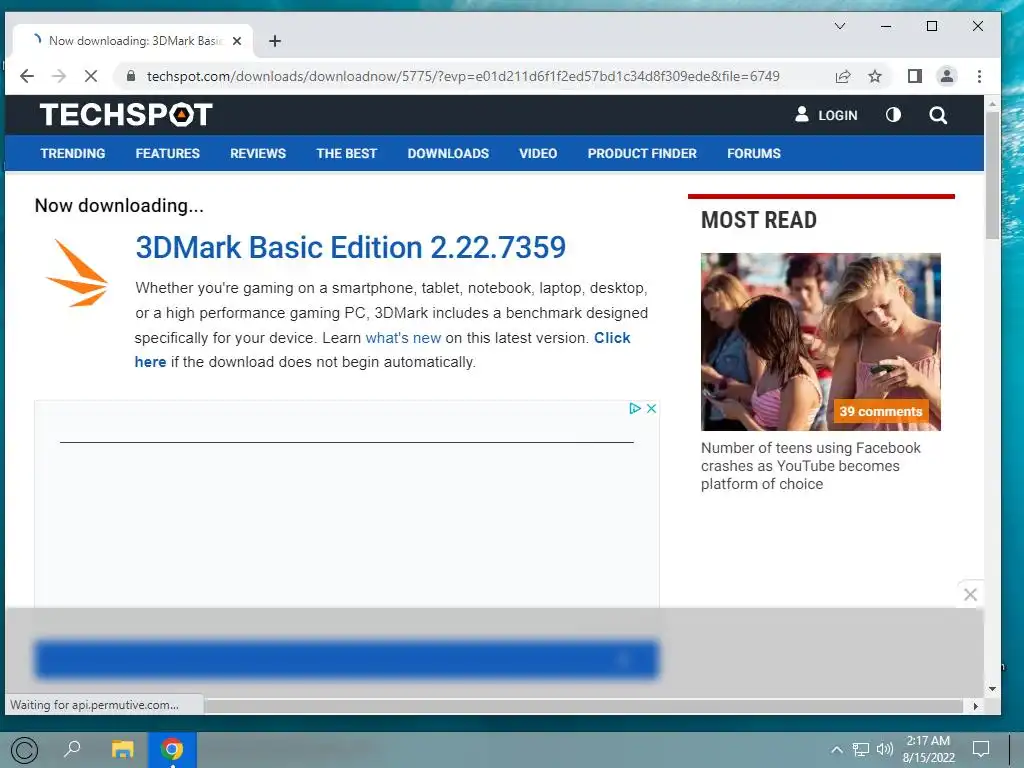
Task: Open File Explorer from the taskbar
Action: pos(122,749)
